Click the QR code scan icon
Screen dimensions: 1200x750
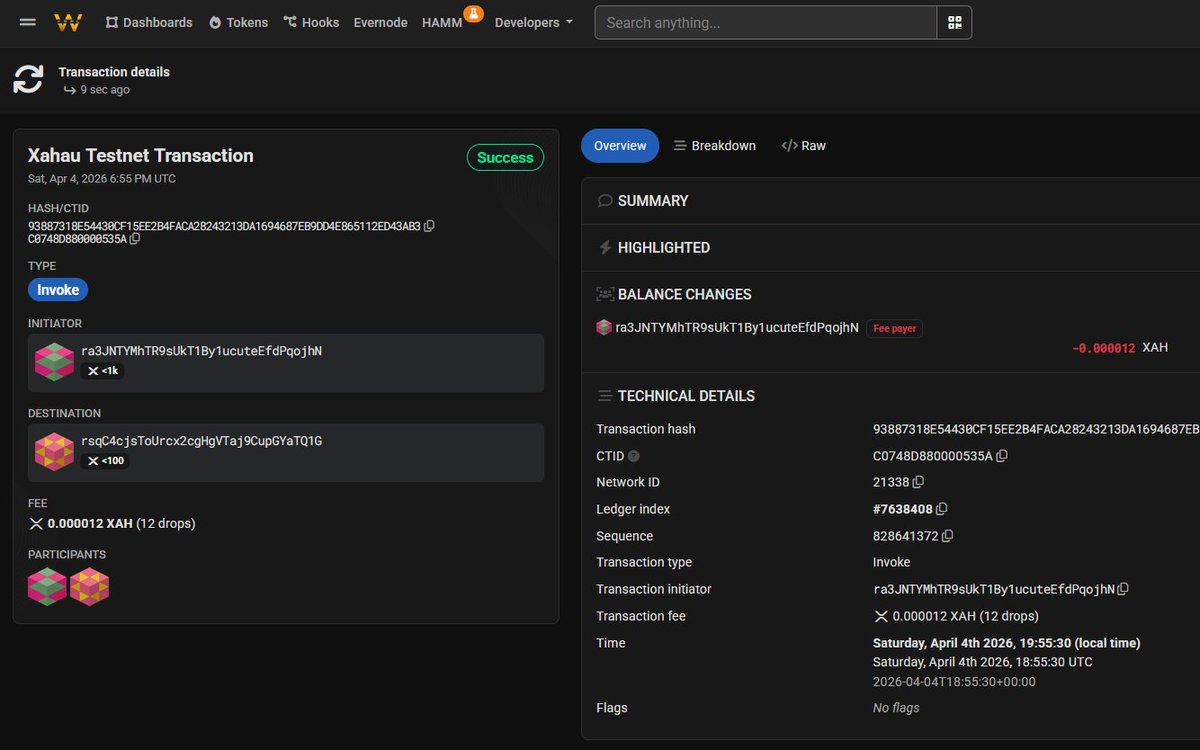(x=954, y=22)
